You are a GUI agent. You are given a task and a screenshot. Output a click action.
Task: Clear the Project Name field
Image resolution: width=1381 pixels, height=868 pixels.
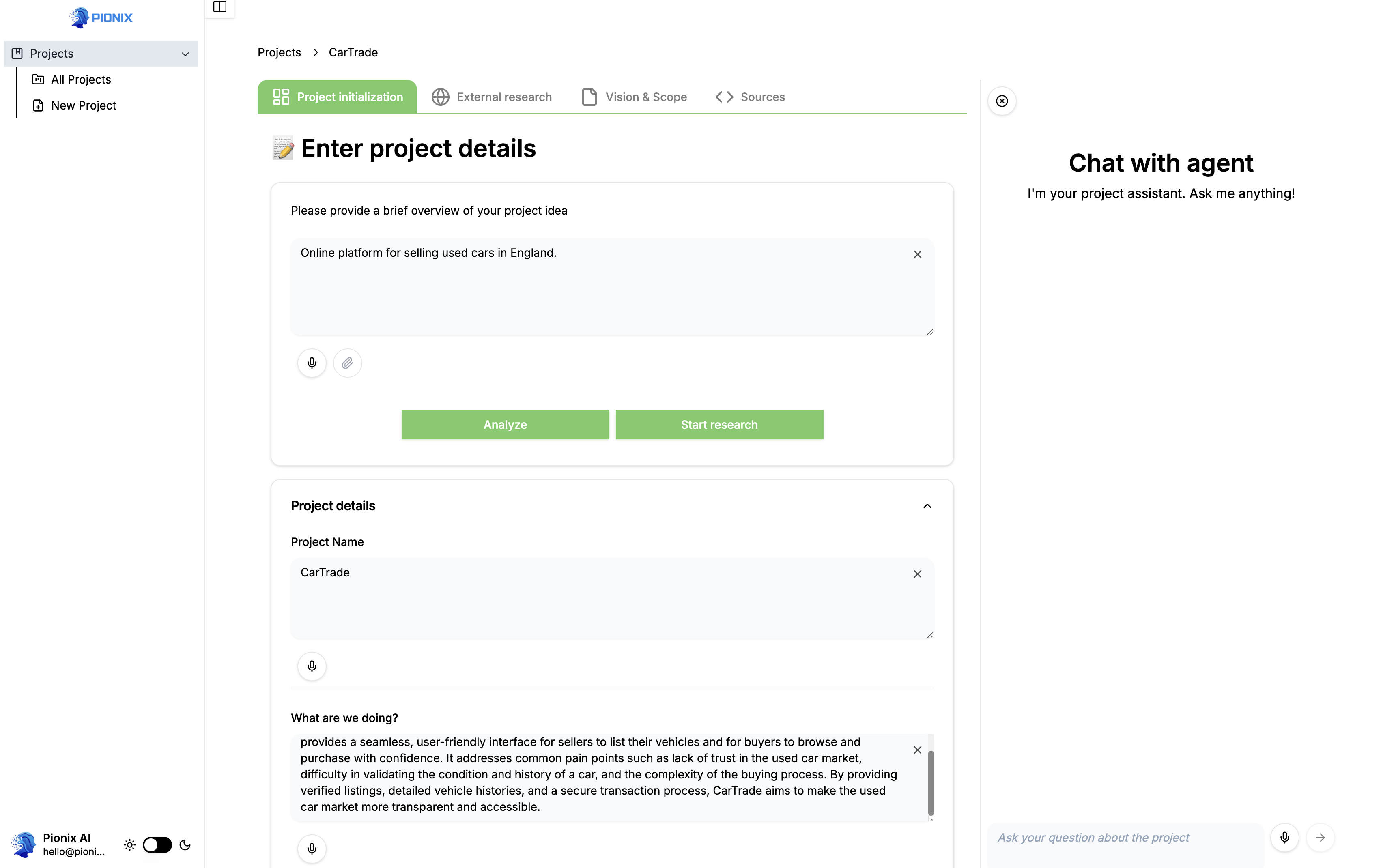tap(917, 574)
